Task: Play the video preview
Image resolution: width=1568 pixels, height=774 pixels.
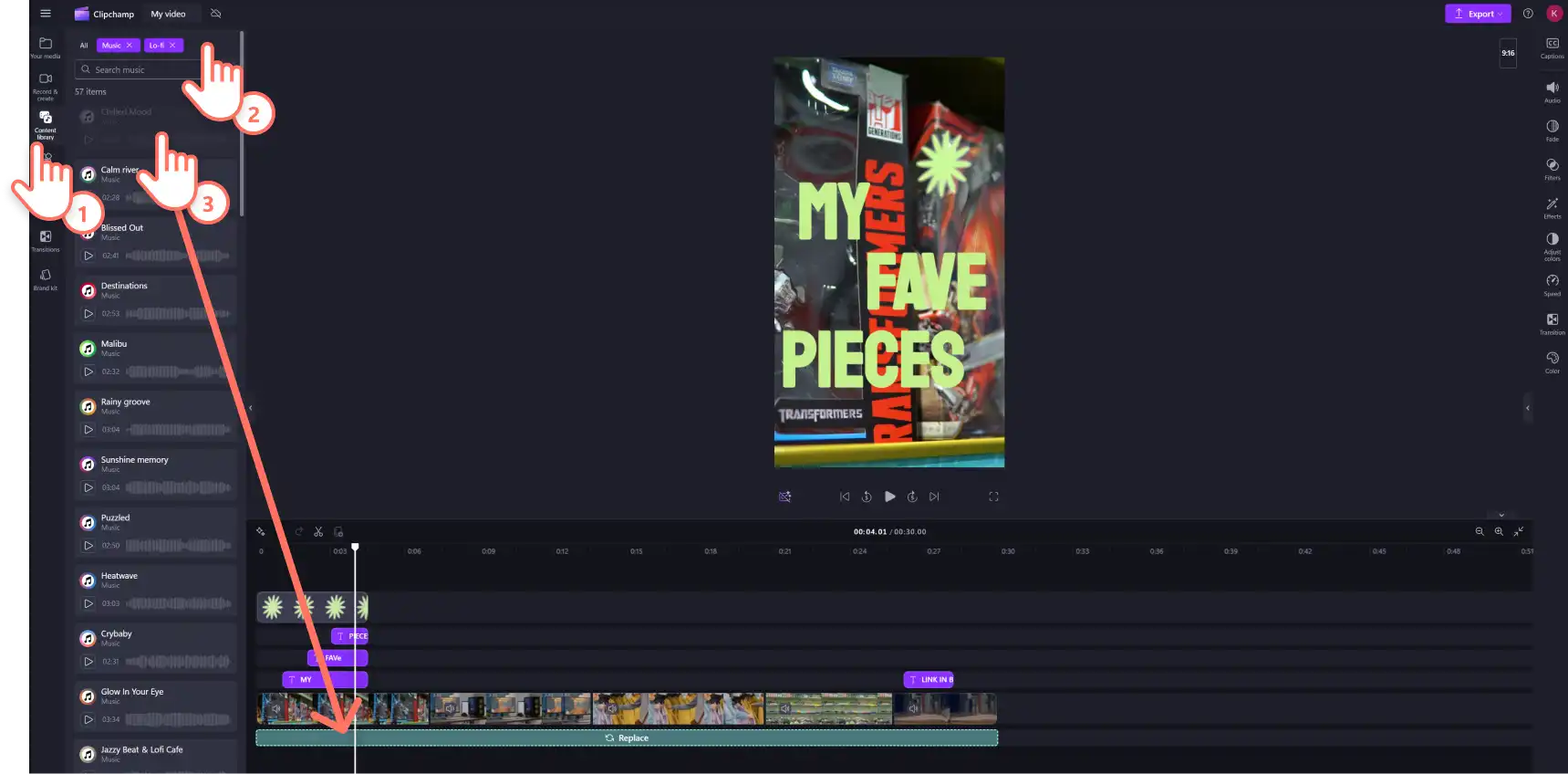Action: 889,497
